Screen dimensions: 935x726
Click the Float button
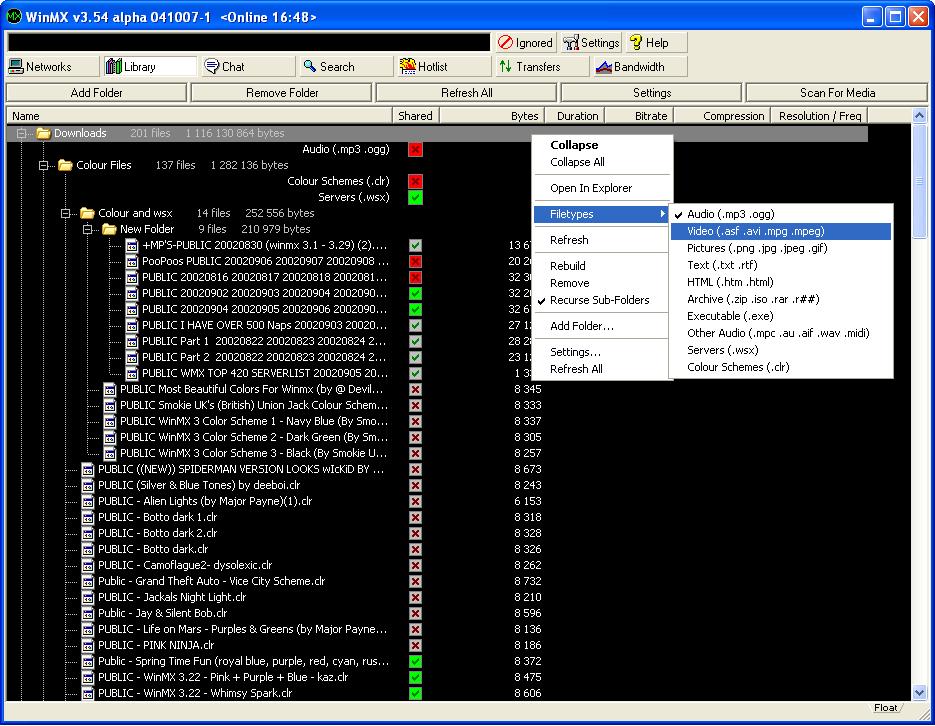pyautogui.click(x=886, y=708)
